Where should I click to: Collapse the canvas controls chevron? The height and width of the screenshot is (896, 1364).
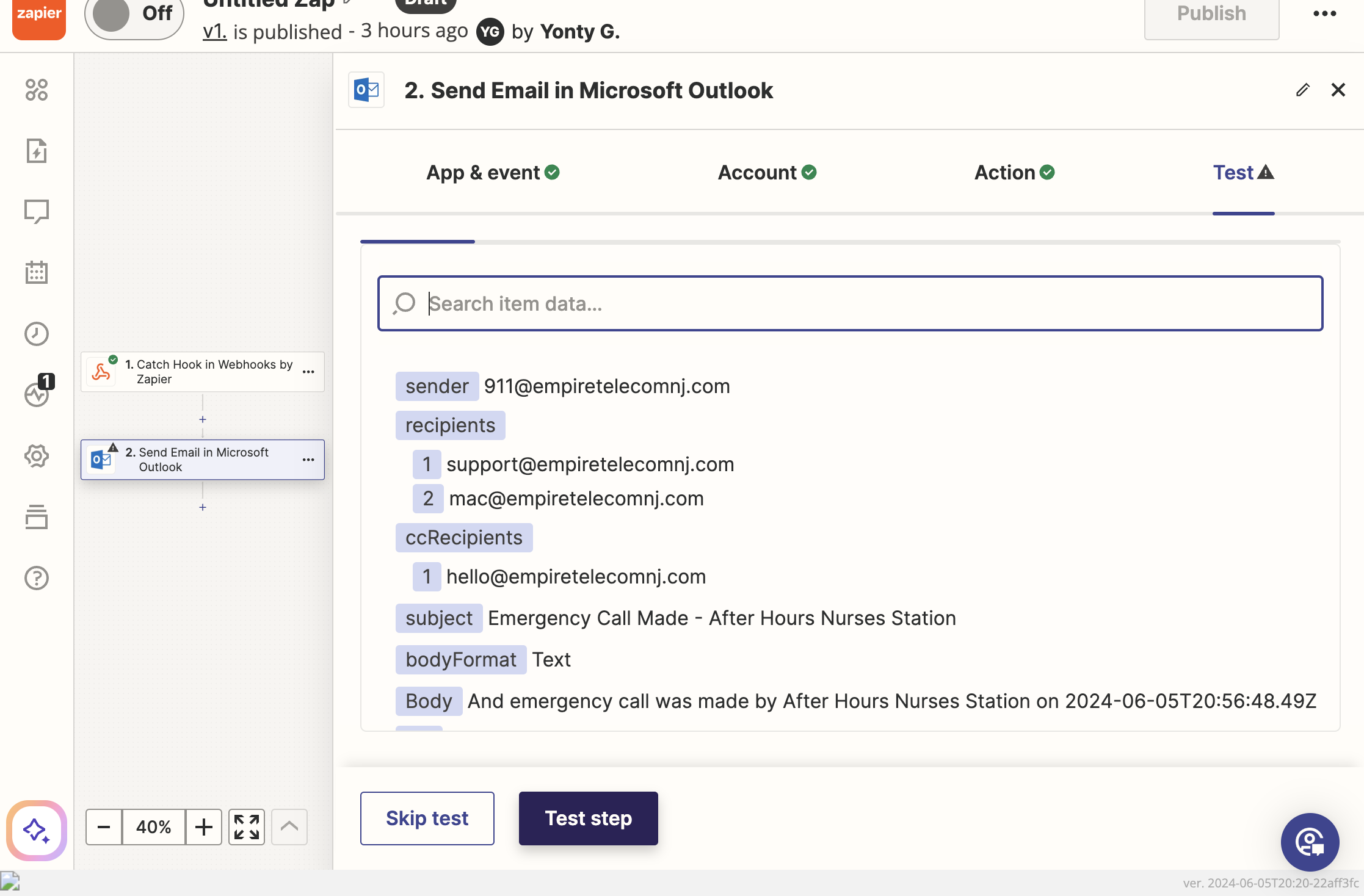click(289, 827)
